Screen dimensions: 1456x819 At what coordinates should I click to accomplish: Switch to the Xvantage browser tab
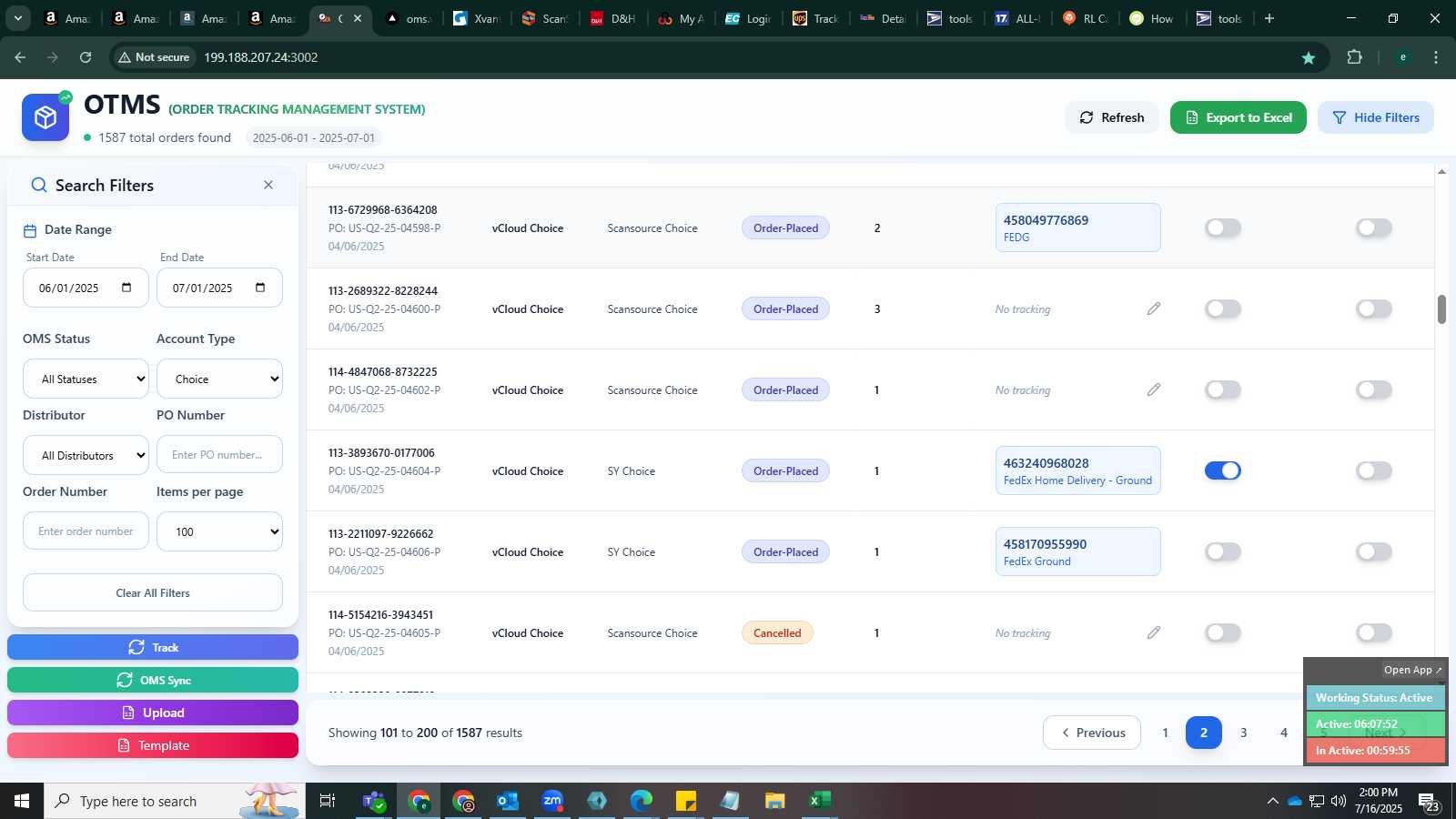[x=476, y=18]
